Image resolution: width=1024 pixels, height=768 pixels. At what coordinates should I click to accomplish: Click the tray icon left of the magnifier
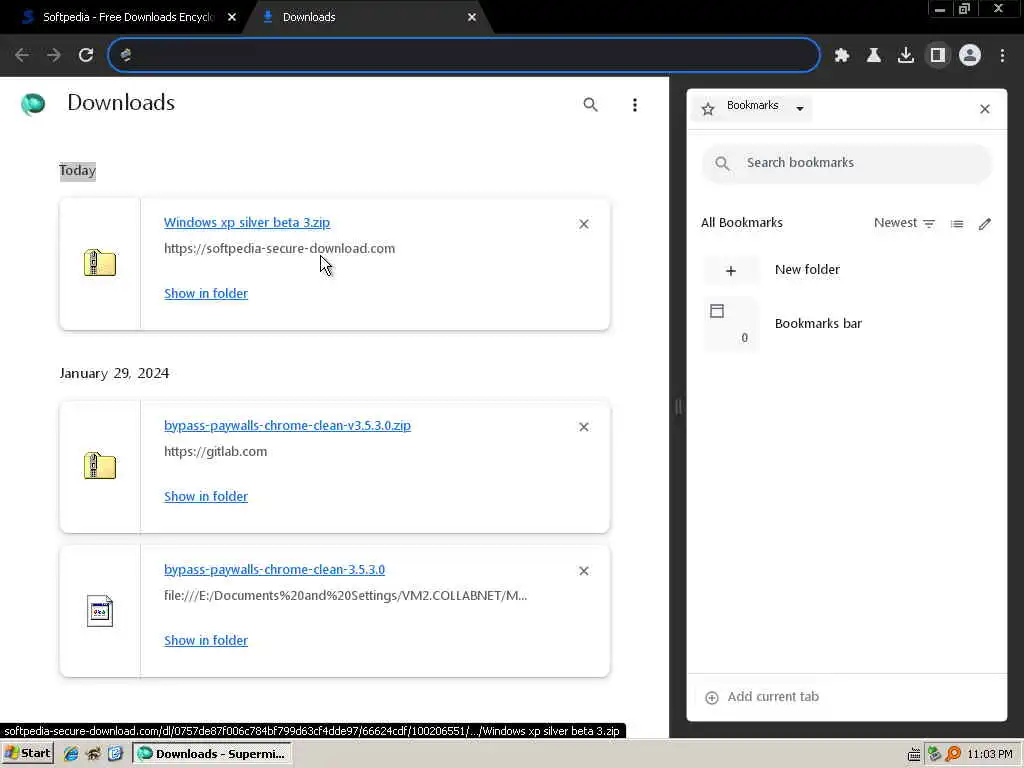[935, 754]
